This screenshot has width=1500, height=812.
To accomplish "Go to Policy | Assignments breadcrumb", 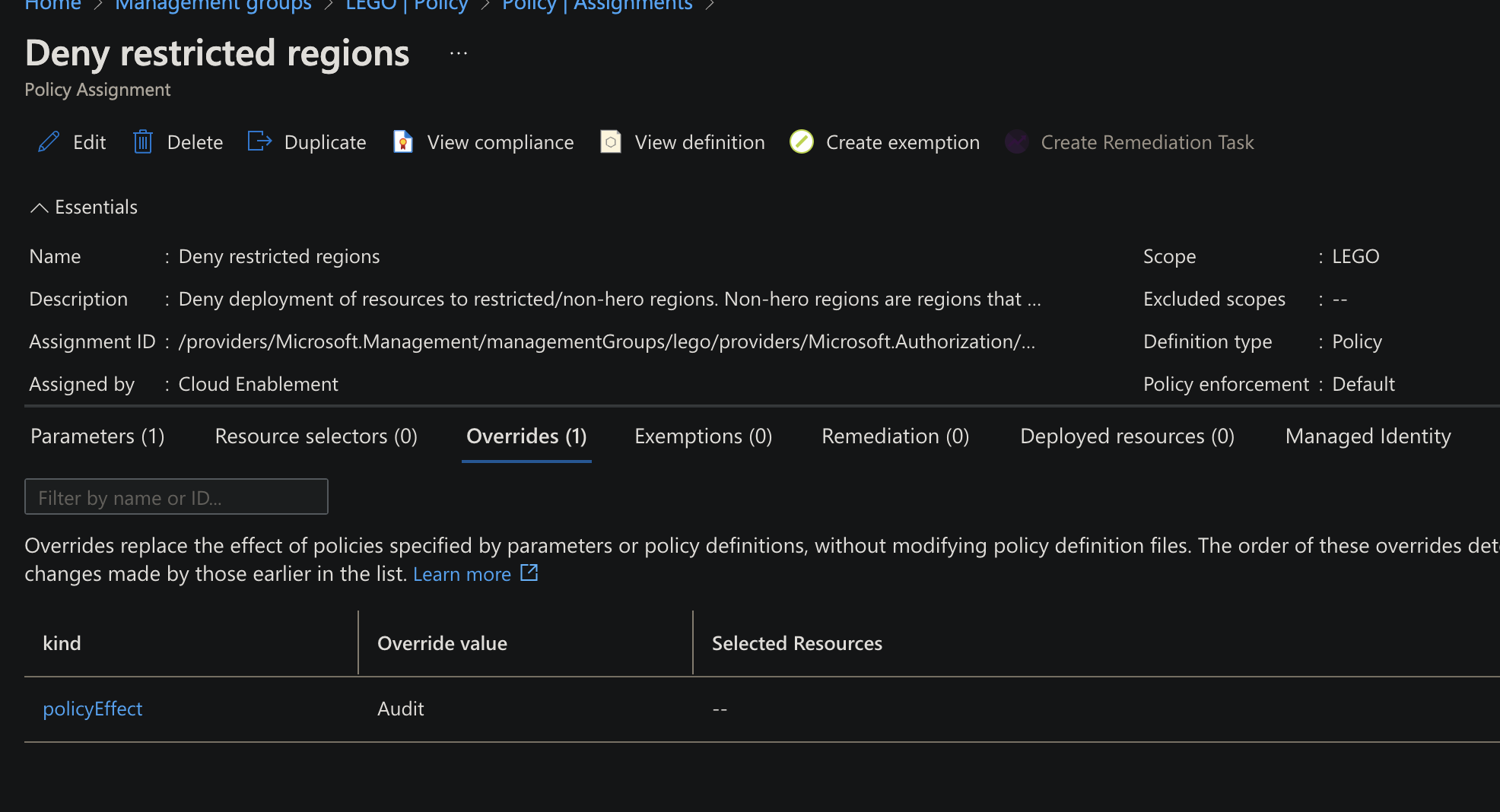I will pyautogui.click(x=596, y=6).
